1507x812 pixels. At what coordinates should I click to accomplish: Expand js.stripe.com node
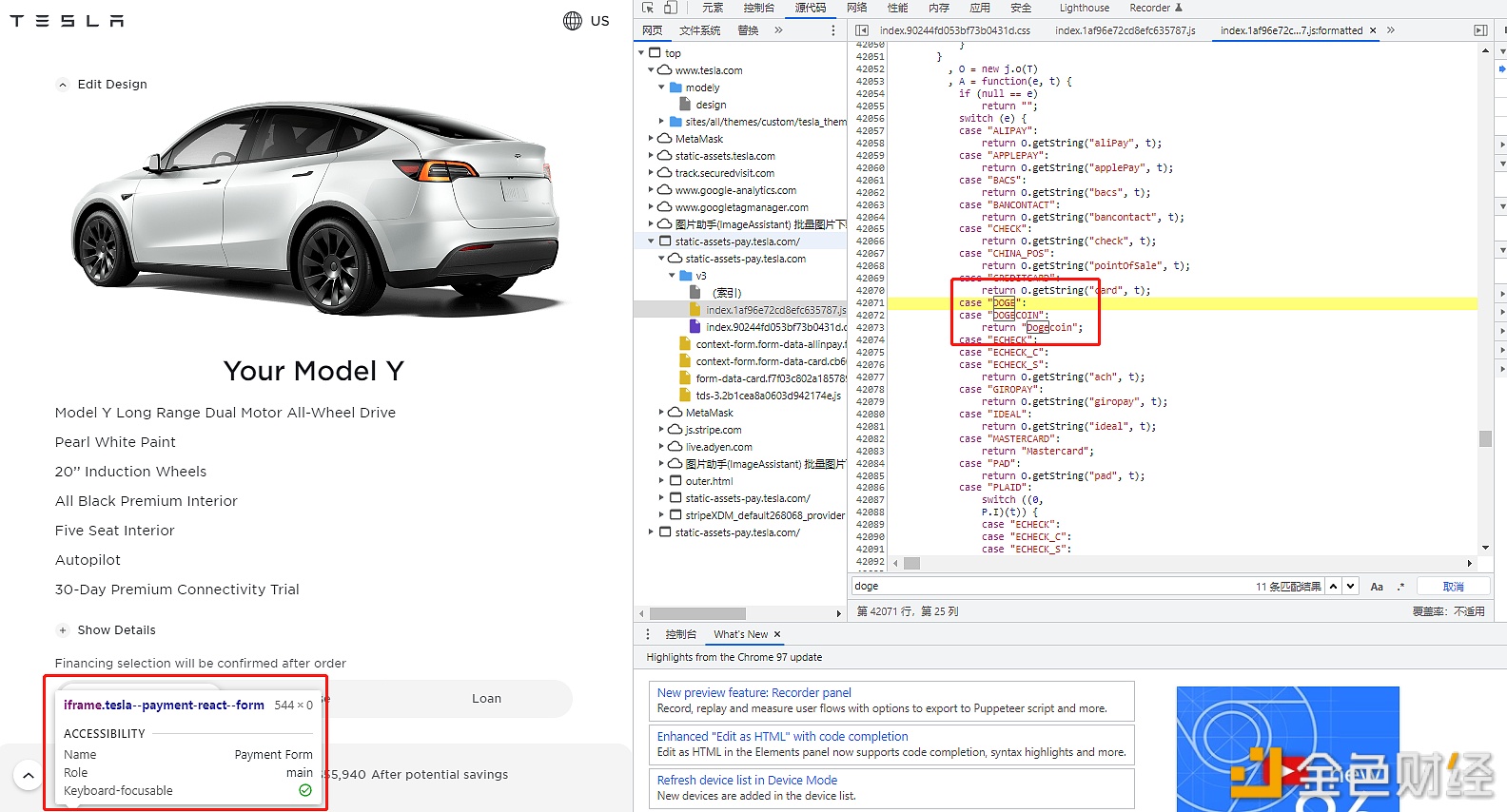662,430
